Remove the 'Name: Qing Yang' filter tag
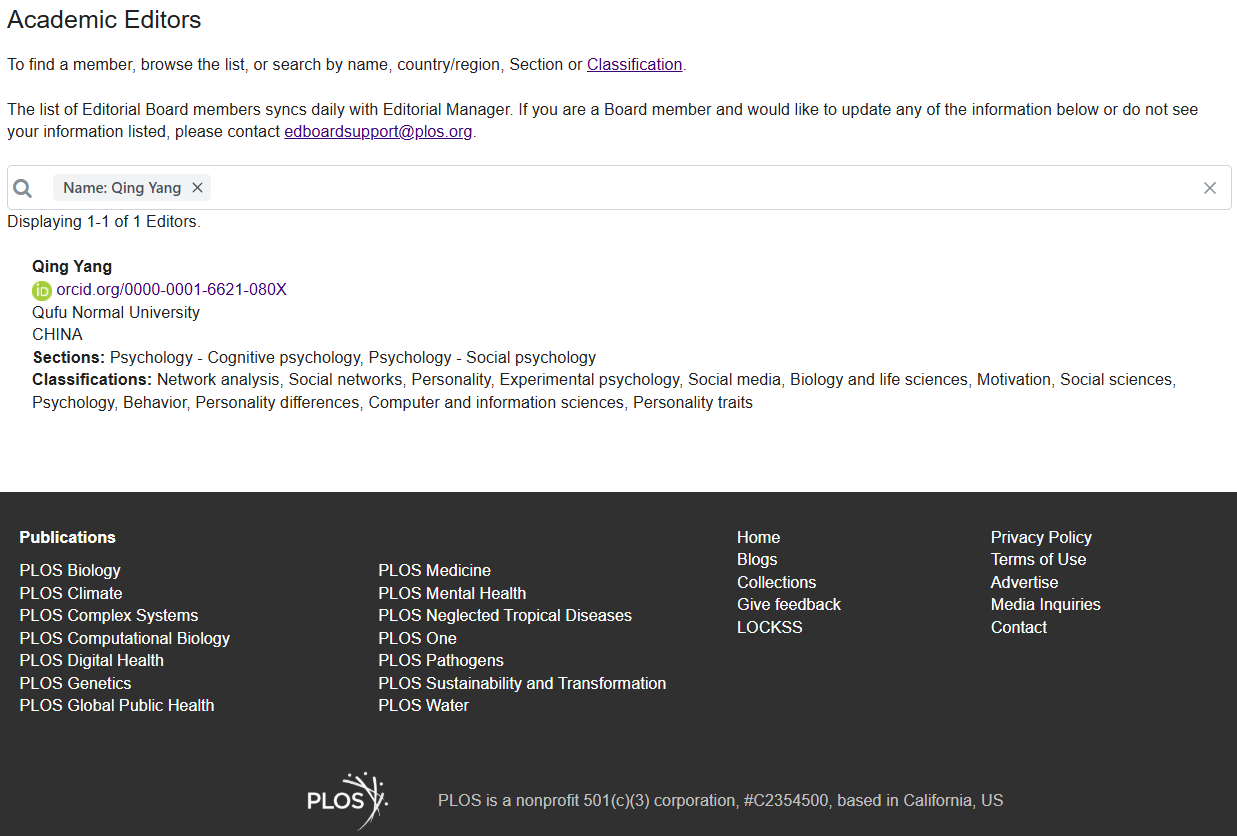This screenshot has height=836, width=1237. [x=197, y=188]
